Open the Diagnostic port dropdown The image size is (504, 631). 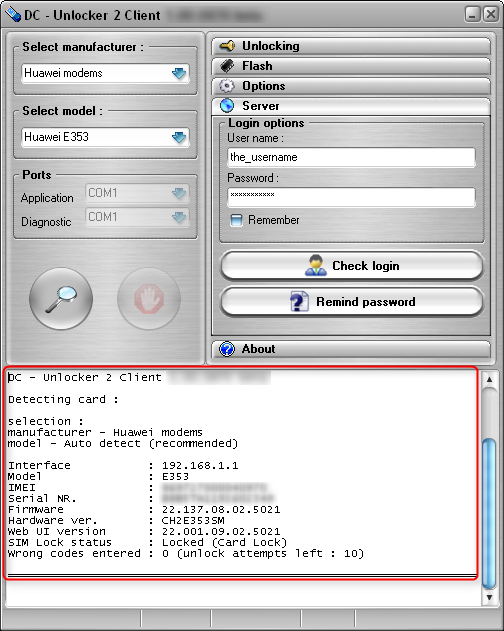point(137,217)
